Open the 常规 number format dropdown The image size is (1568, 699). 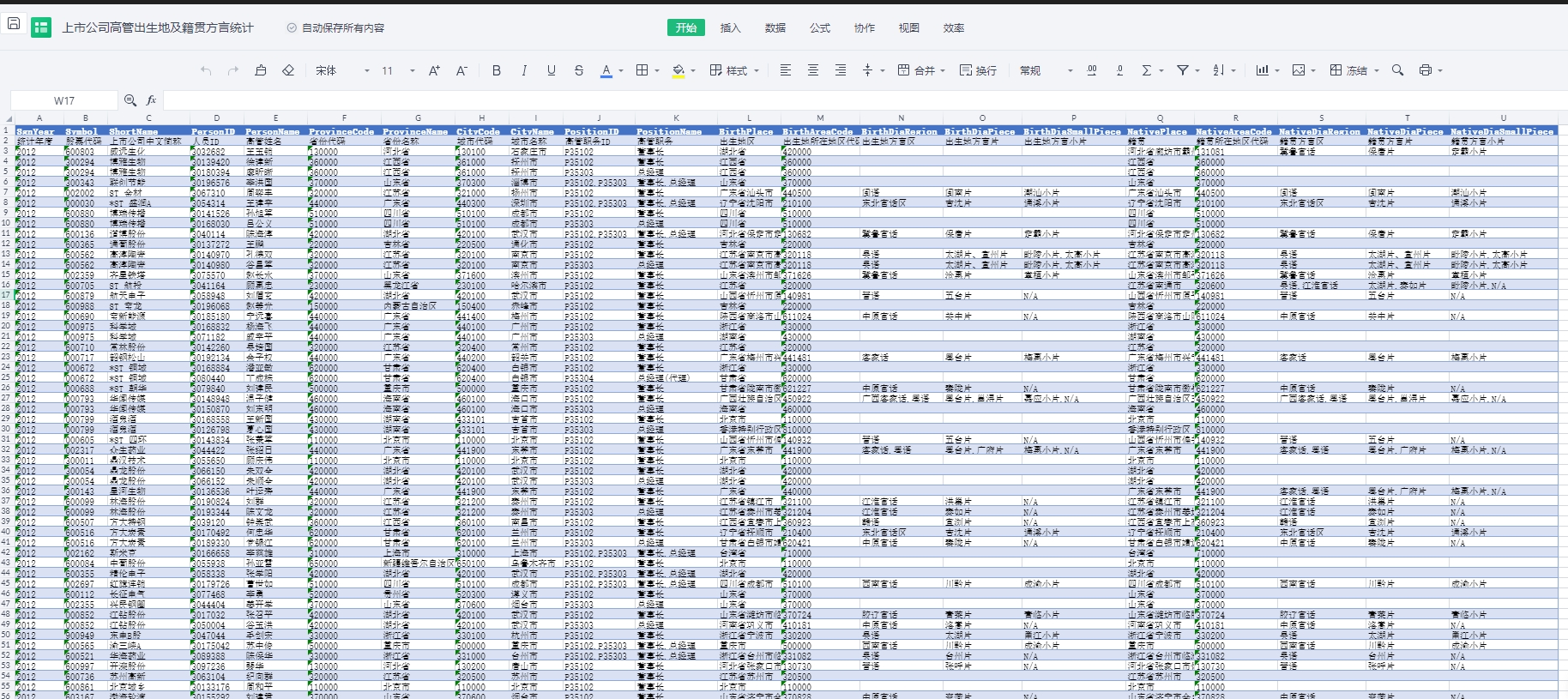coord(1046,70)
